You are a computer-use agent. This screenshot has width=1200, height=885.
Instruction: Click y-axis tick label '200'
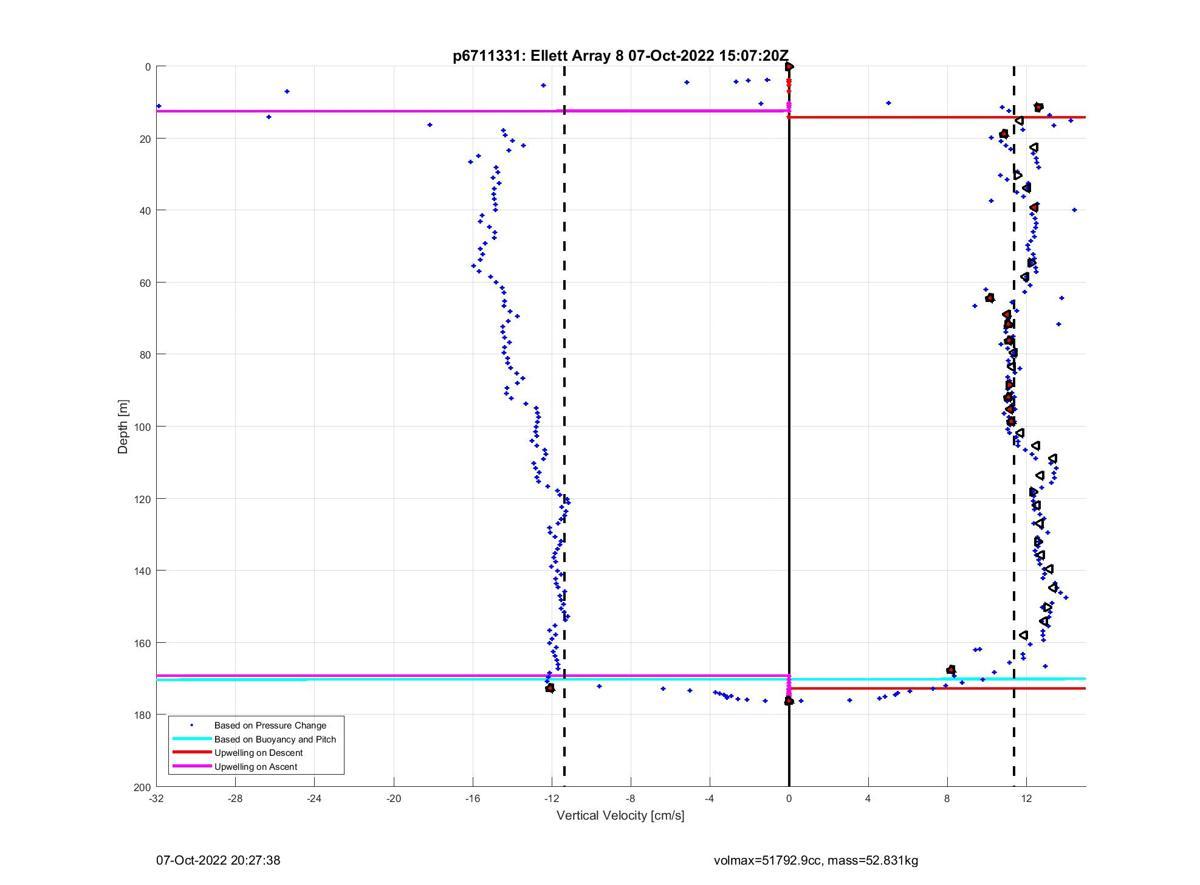pos(142,787)
